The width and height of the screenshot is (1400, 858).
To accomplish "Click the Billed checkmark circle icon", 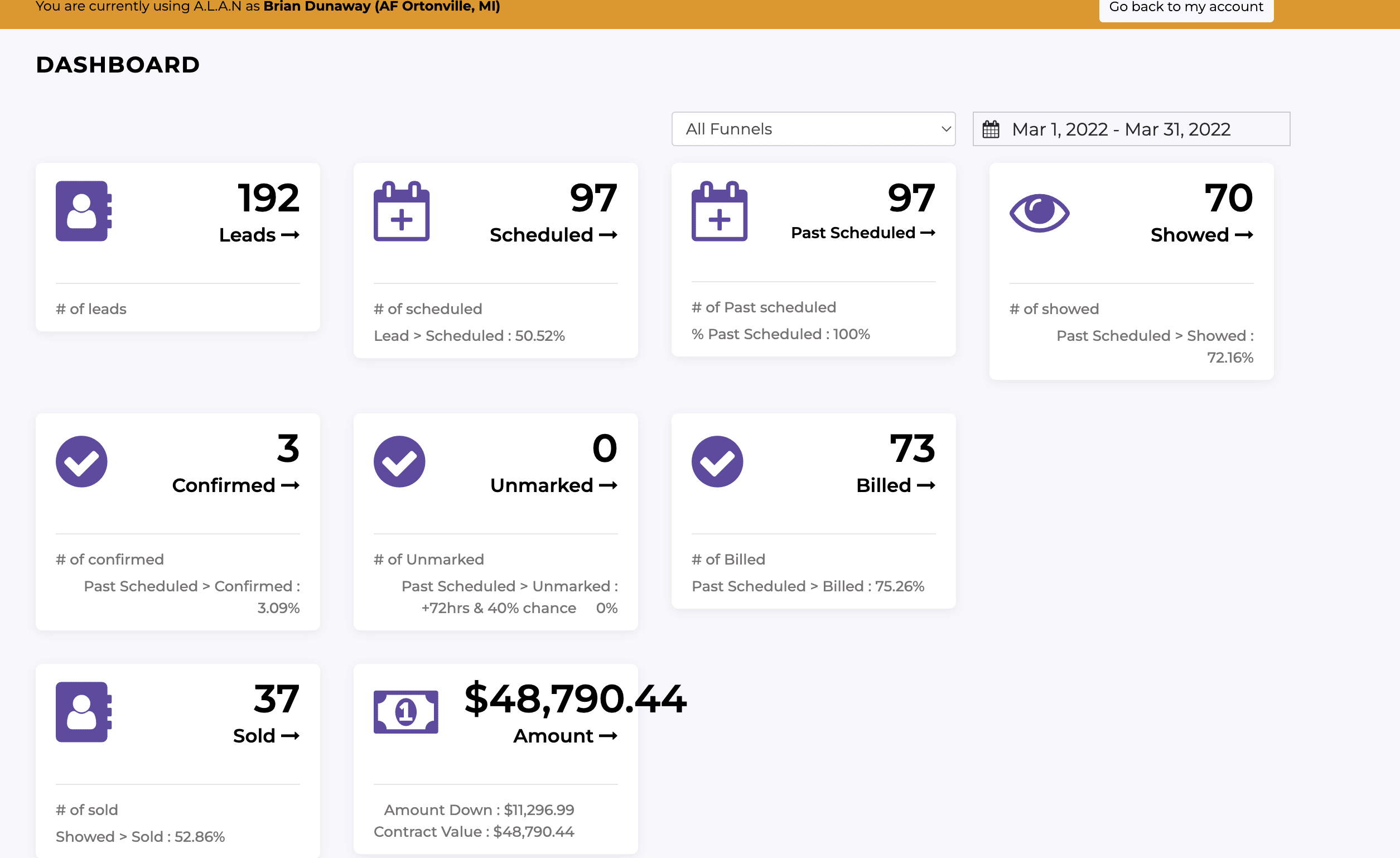I will 717,461.
